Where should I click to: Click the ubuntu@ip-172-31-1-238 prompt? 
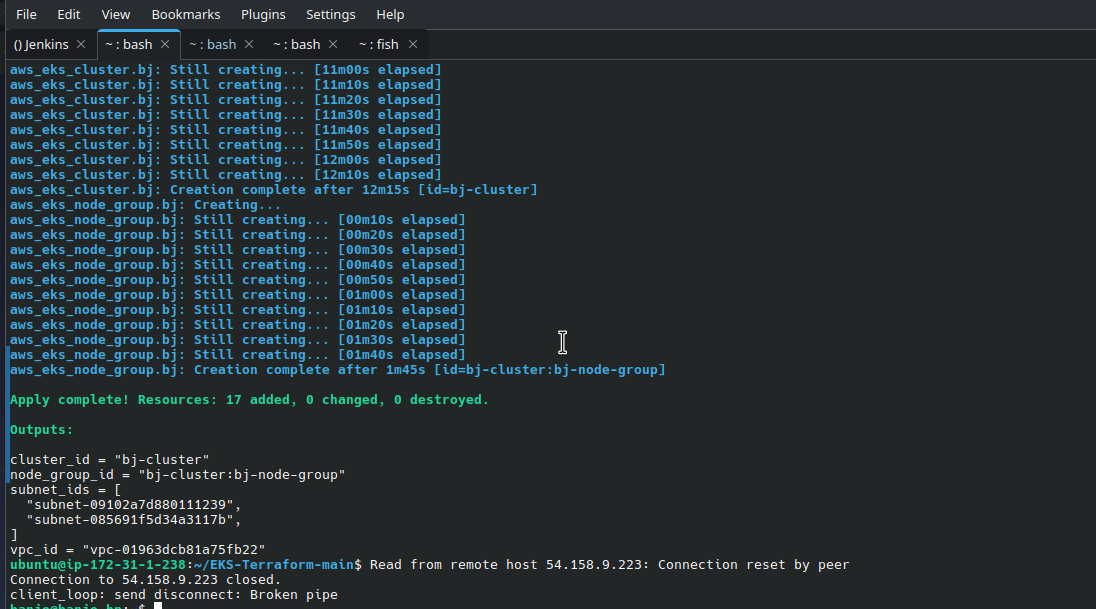[x=186, y=565]
